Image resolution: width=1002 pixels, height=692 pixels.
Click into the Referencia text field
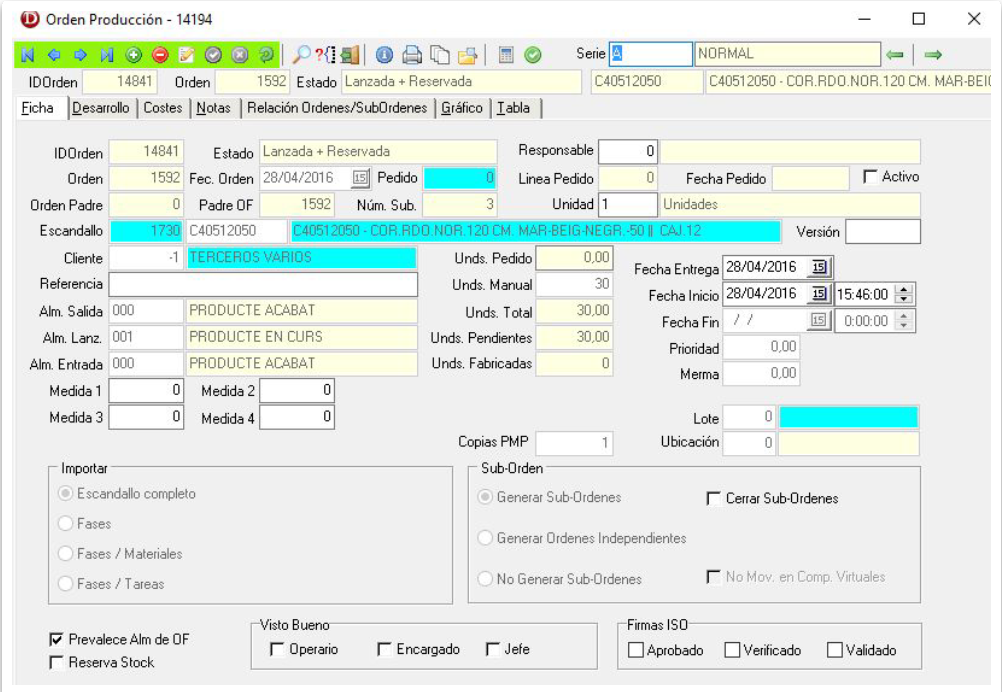263,284
